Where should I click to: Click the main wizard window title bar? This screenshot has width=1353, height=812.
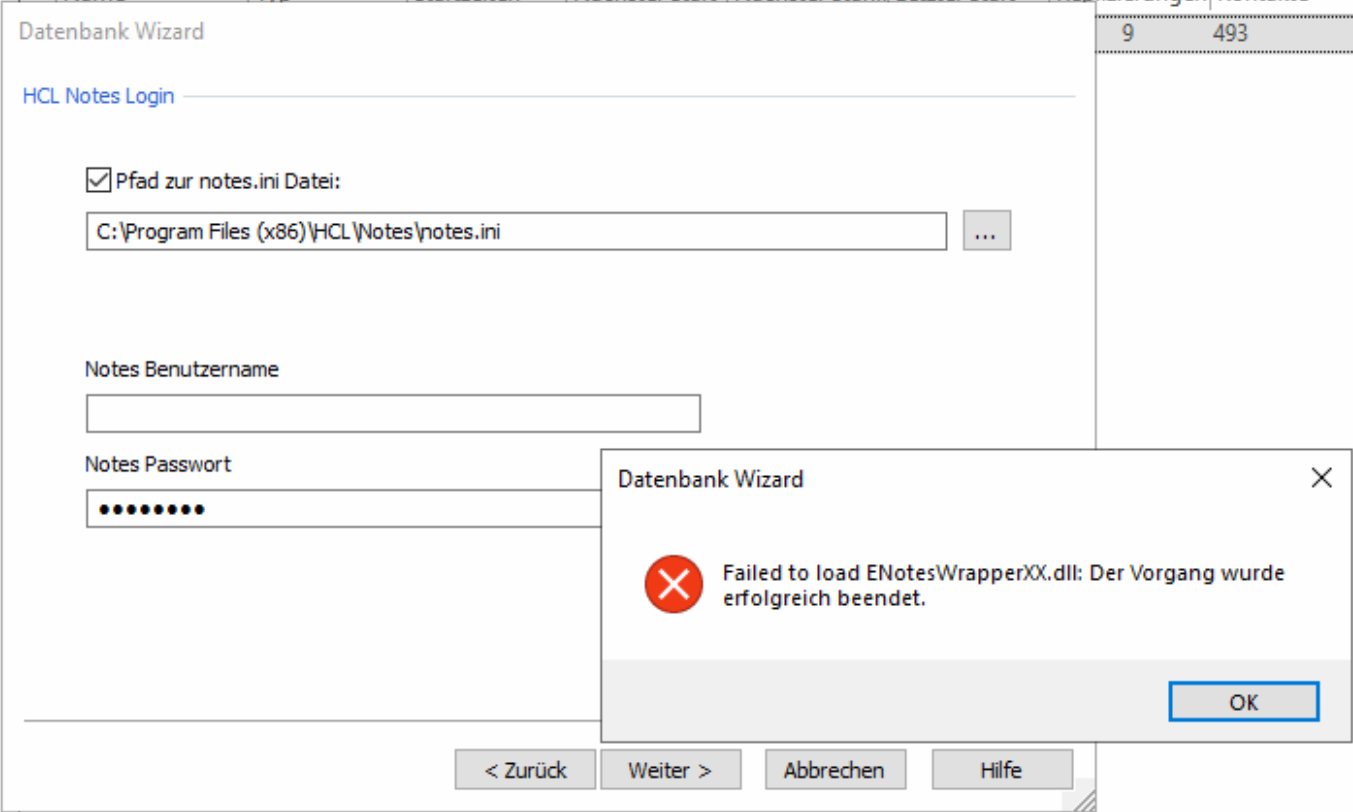tap(500, 32)
